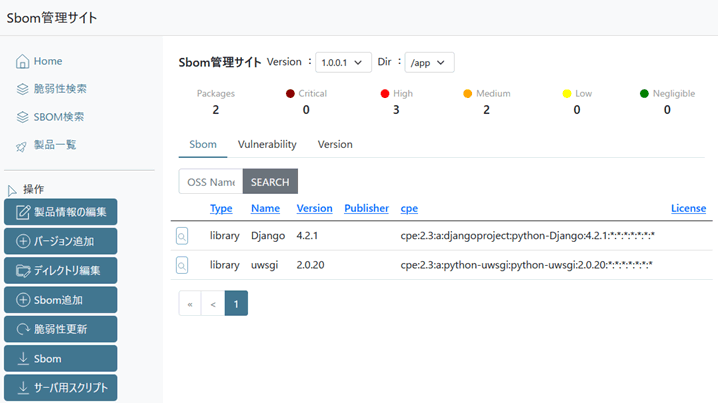Select page 1 in pagination
The image size is (718, 403).
[236, 303]
